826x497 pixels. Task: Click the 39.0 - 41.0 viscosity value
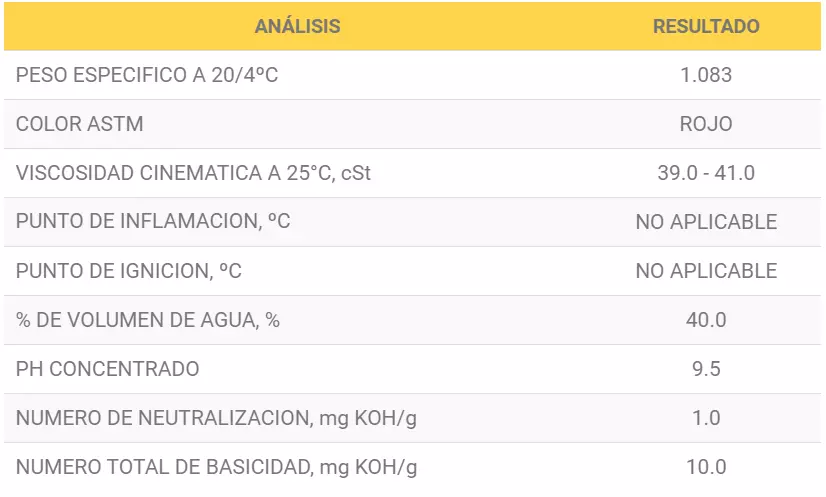pyautogui.click(x=706, y=173)
